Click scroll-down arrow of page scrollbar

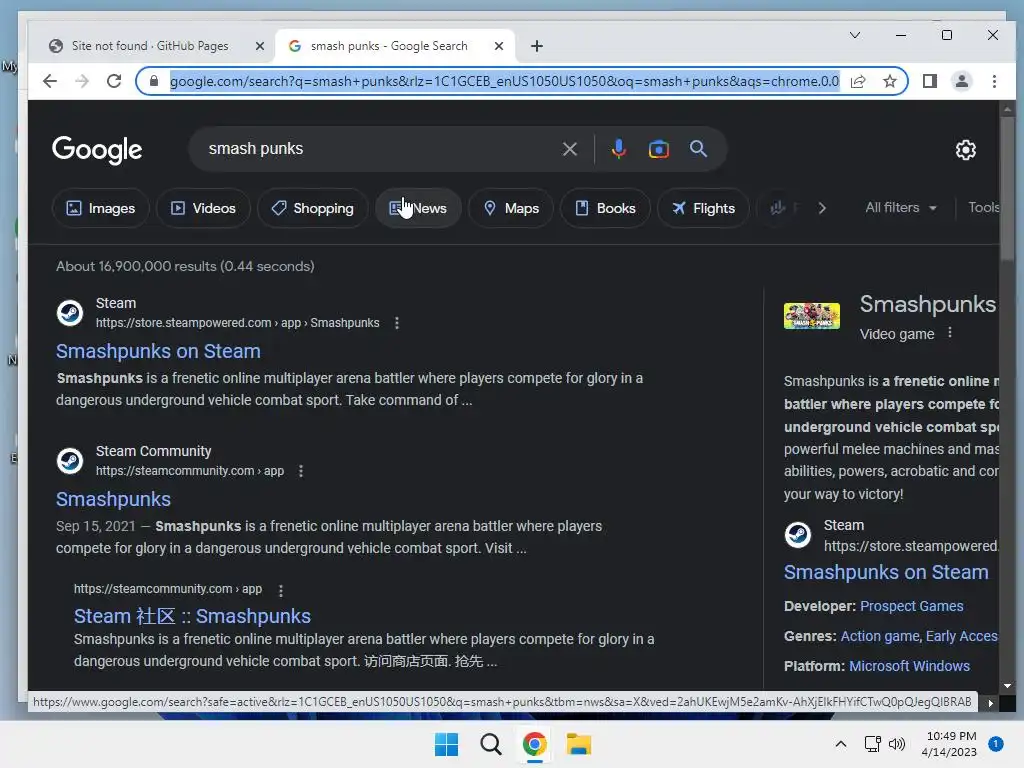[x=1007, y=686]
